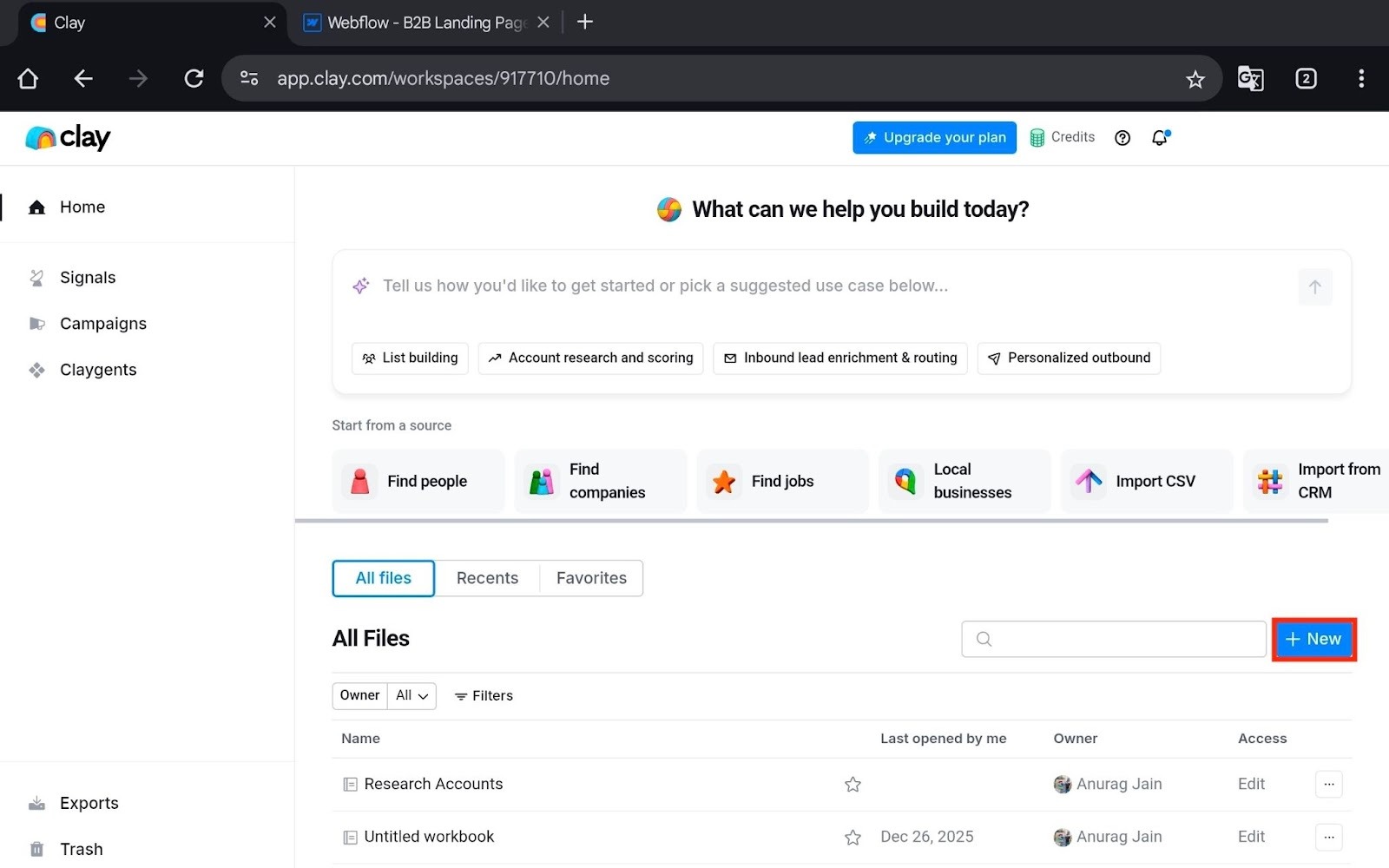1389x868 pixels.
Task: Click Edit access for Research Accounts
Action: coord(1251,784)
